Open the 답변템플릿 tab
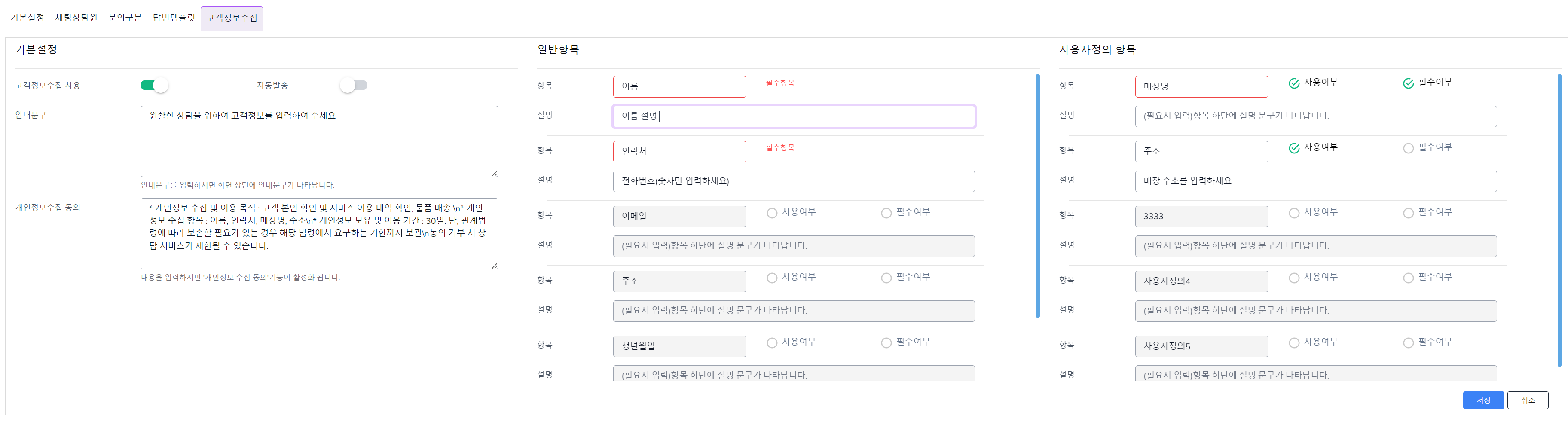This screenshot has width=1568, height=422. click(174, 18)
